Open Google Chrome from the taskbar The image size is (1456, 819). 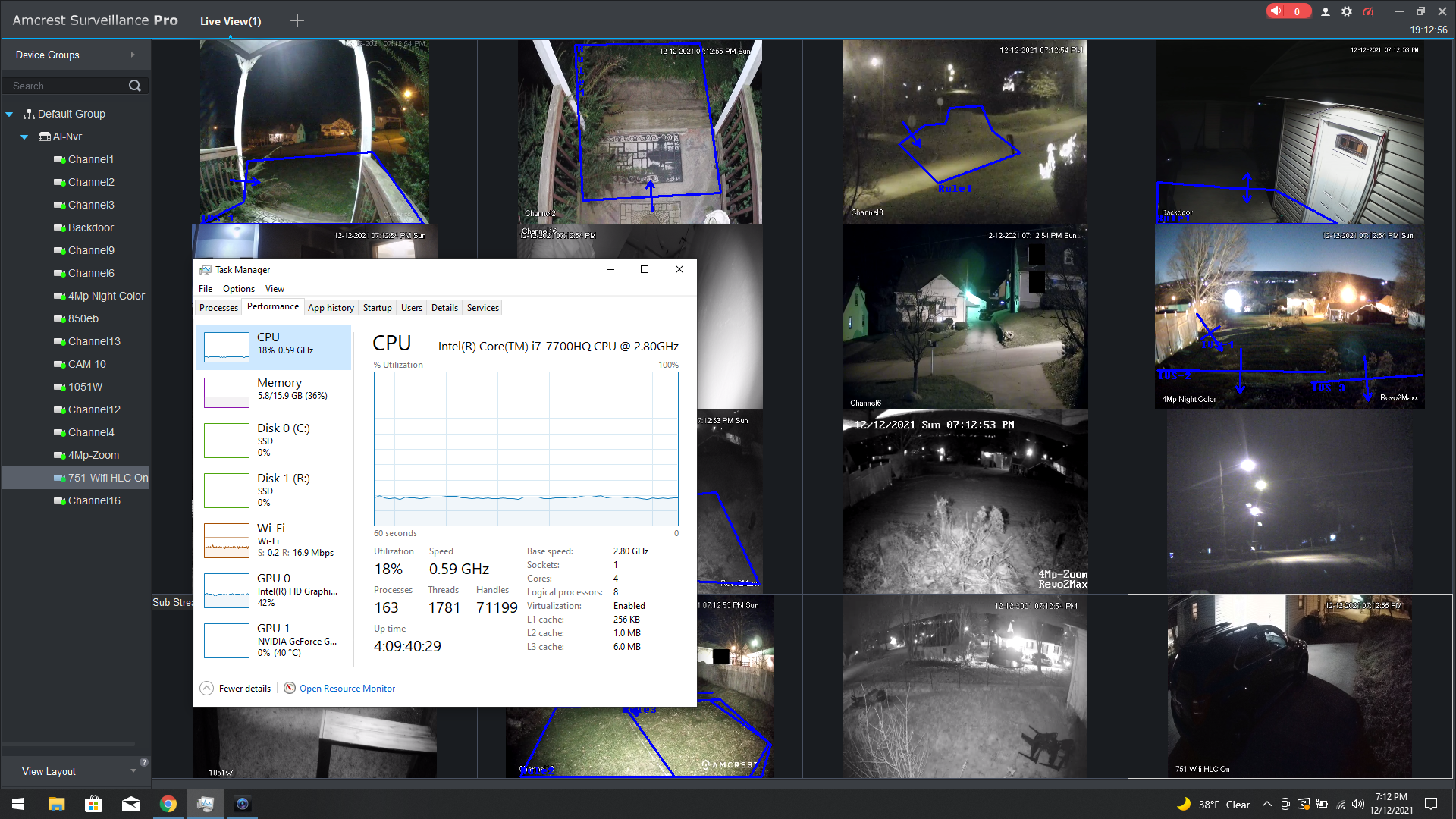(x=168, y=804)
